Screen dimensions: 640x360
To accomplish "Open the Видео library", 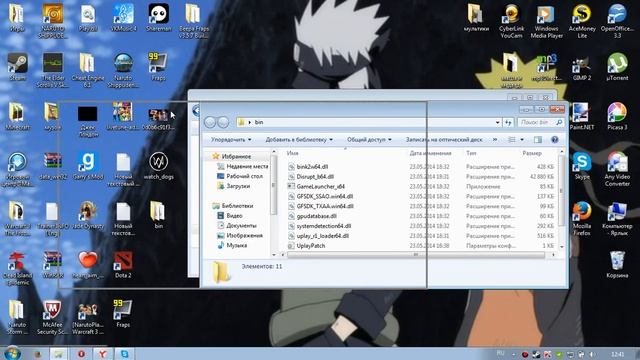I will coord(229,216).
